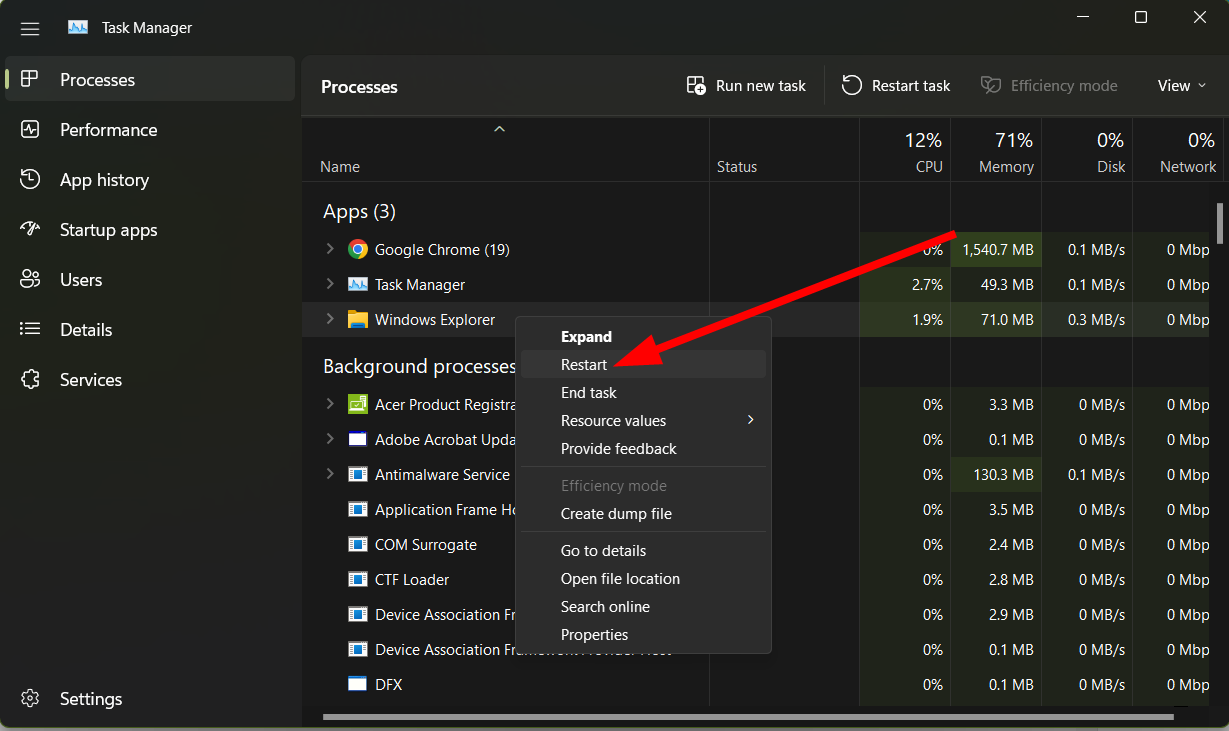The height and width of the screenshot is (731, 1229).
Task: Open the hamburger navigation menu
Action: coord(30,29)
